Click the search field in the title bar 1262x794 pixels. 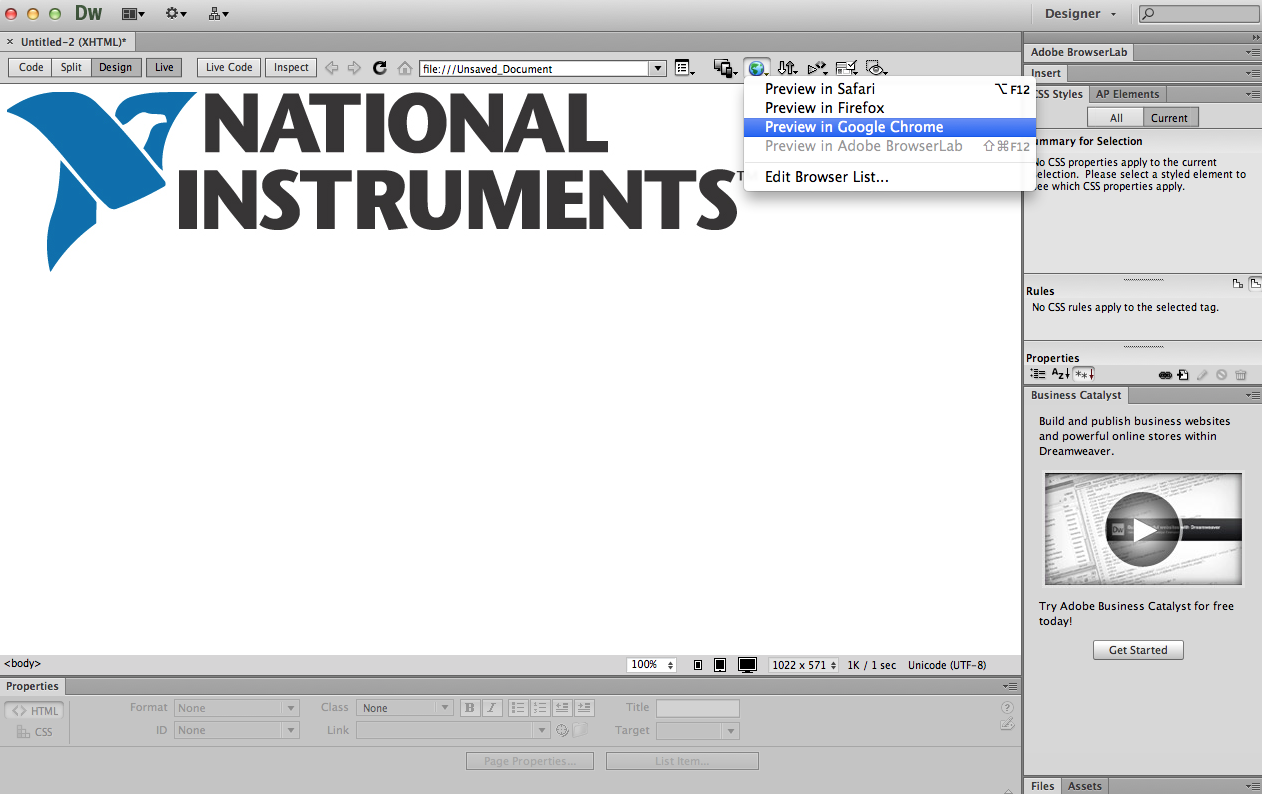(1198, 14)
